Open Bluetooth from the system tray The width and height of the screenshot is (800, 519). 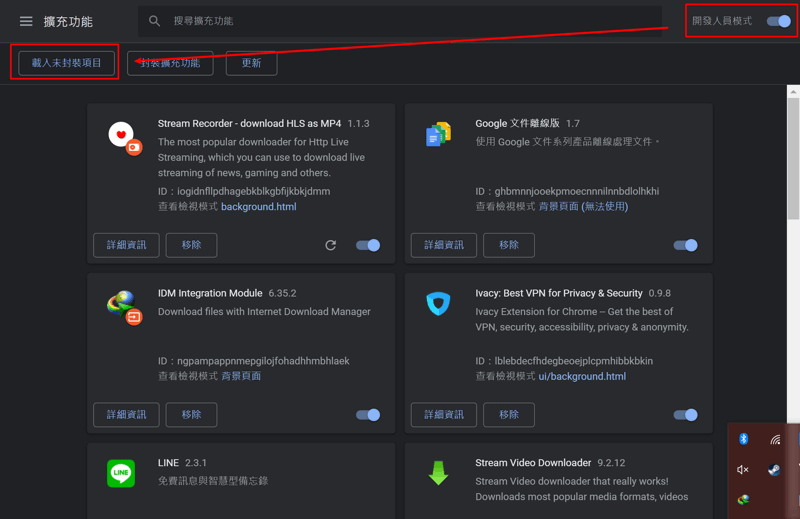point(743,439)
